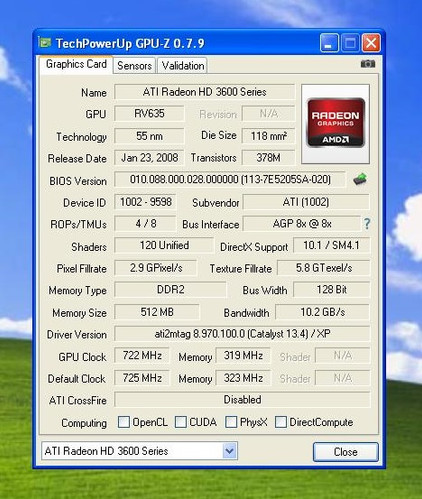Click the Bandwidth value 10.2 GB/s
This screenshot has width=422, height=499.
322,312
